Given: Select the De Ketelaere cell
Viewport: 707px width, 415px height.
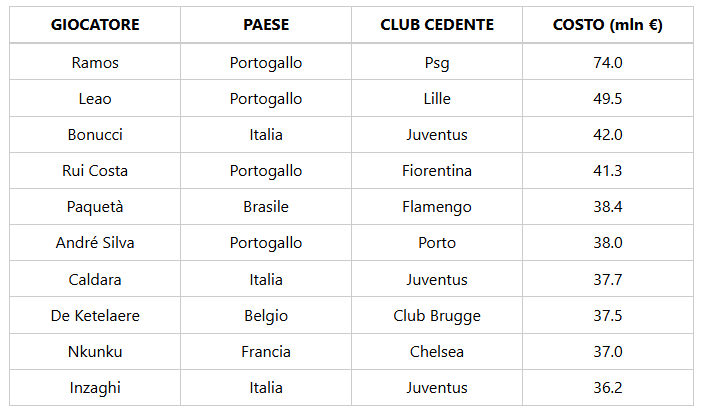Looking at the screenshot, I should [95, 315].
